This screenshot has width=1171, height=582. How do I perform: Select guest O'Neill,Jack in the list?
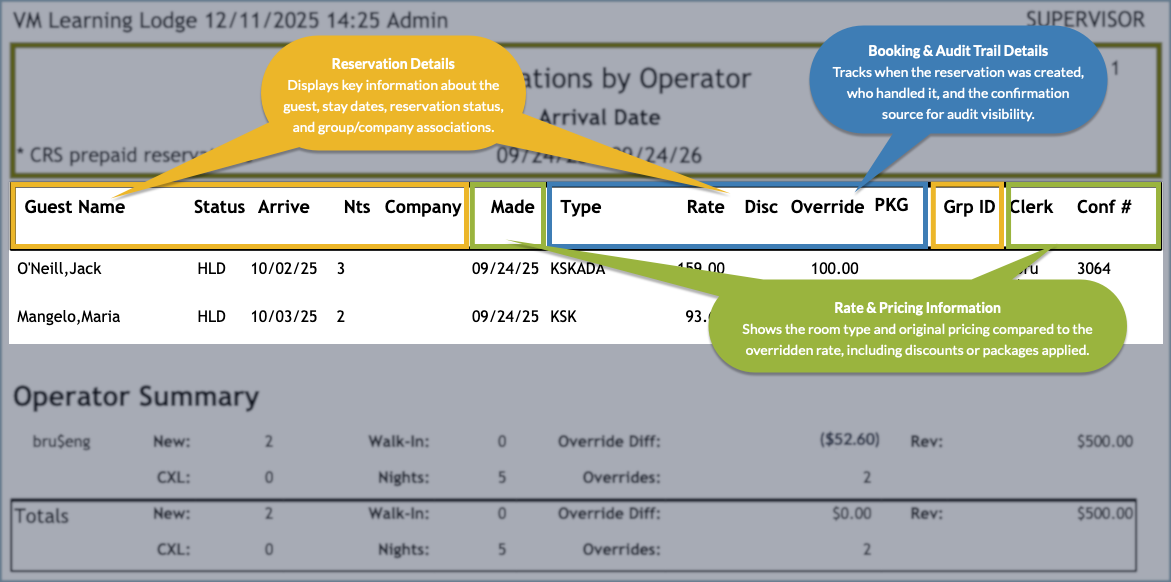(x=60, y=268)
